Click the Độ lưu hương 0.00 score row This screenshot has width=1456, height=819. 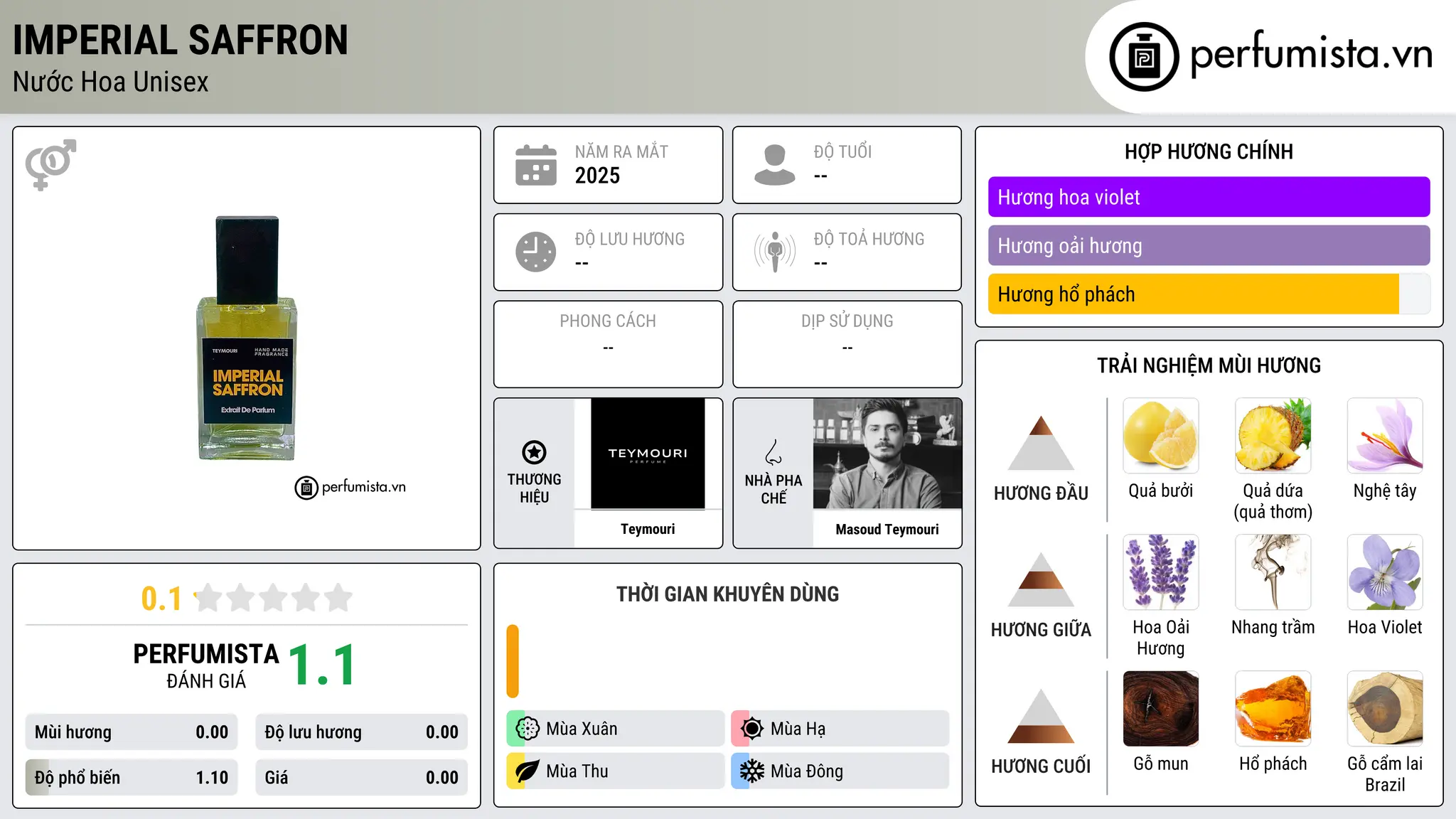coord(361,732)
